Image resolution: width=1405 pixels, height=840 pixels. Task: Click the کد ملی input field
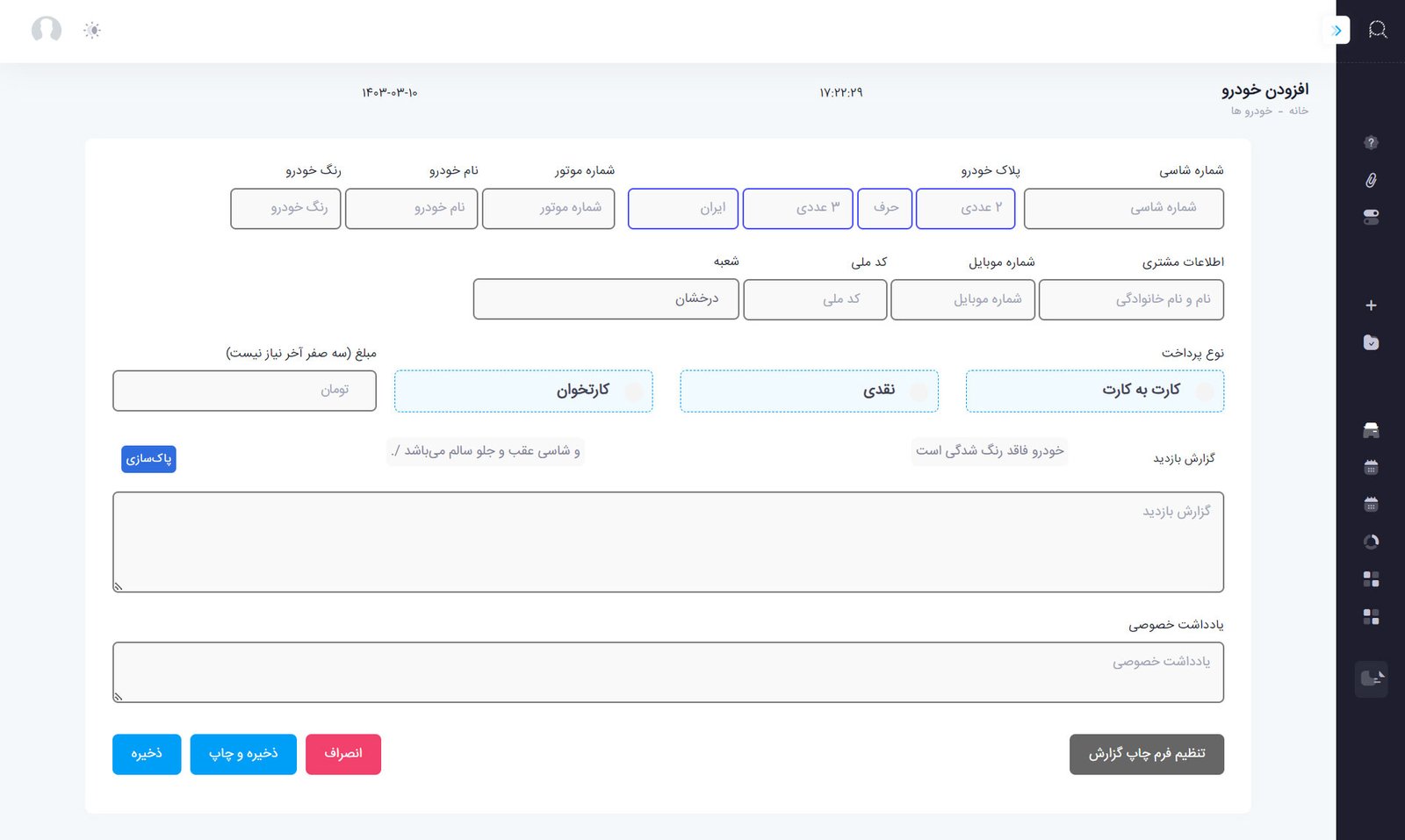coord(815,299)
